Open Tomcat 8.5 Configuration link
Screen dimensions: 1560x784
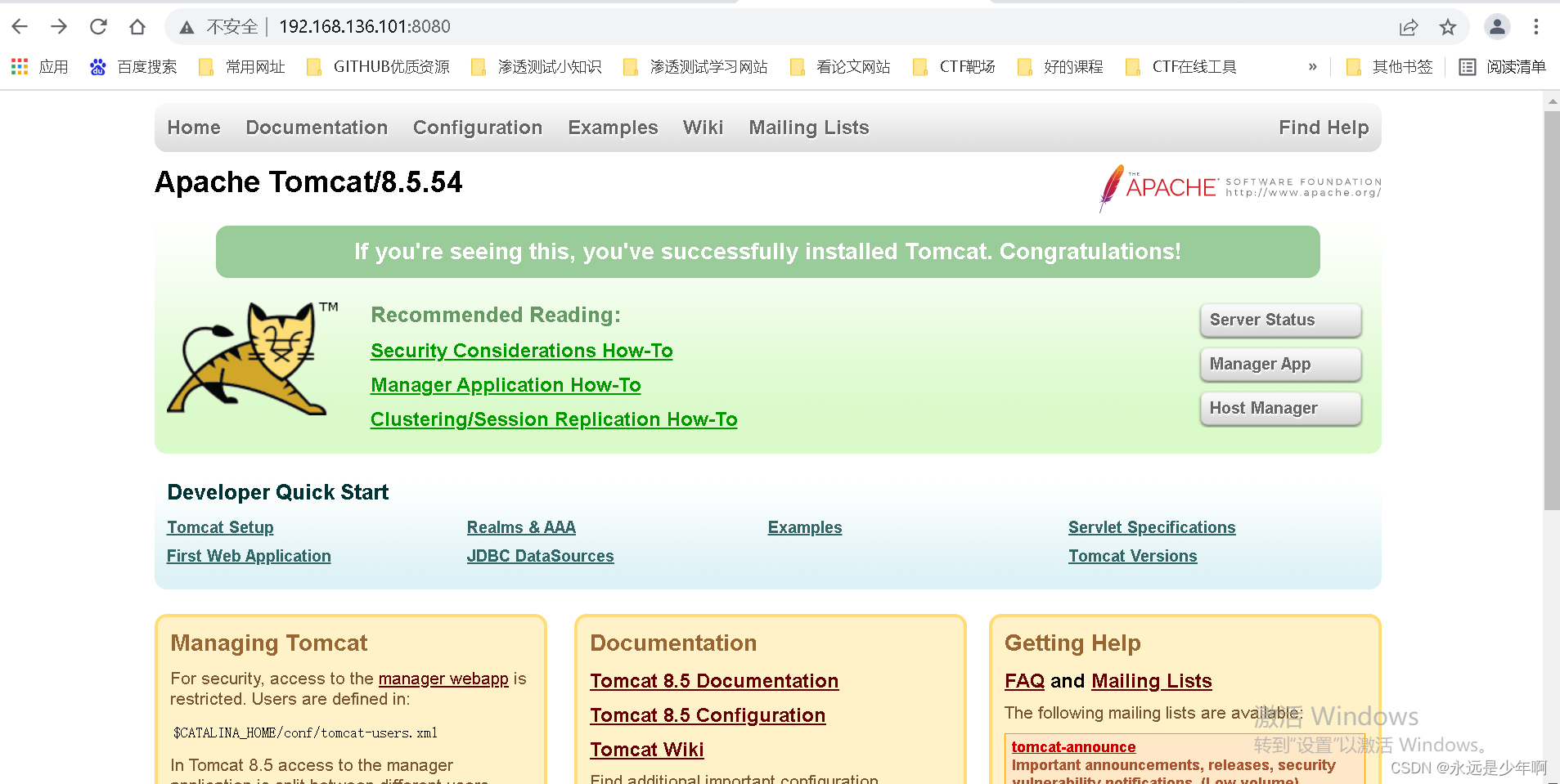coord(708,715)
